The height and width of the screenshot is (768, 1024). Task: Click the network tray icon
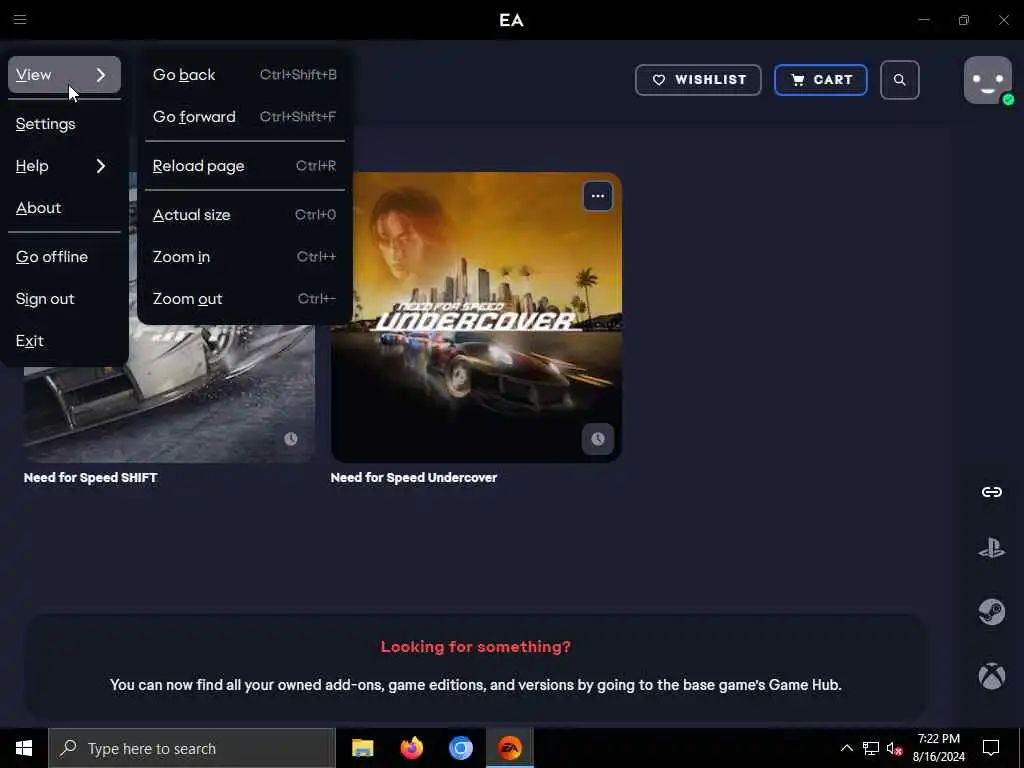tap(871, 748)
